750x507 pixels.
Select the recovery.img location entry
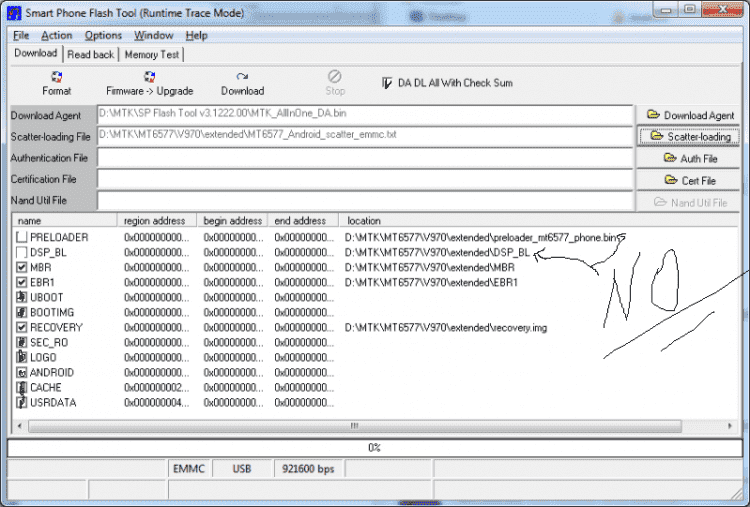click(x=446, y=328)
